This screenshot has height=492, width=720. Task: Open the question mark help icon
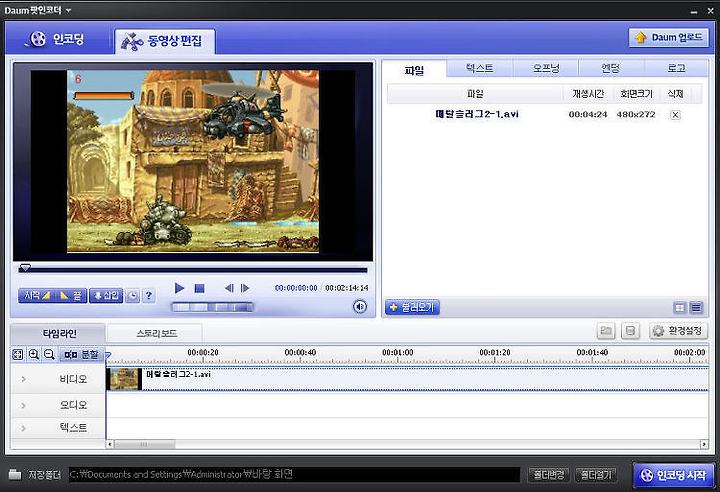[149, 296]
